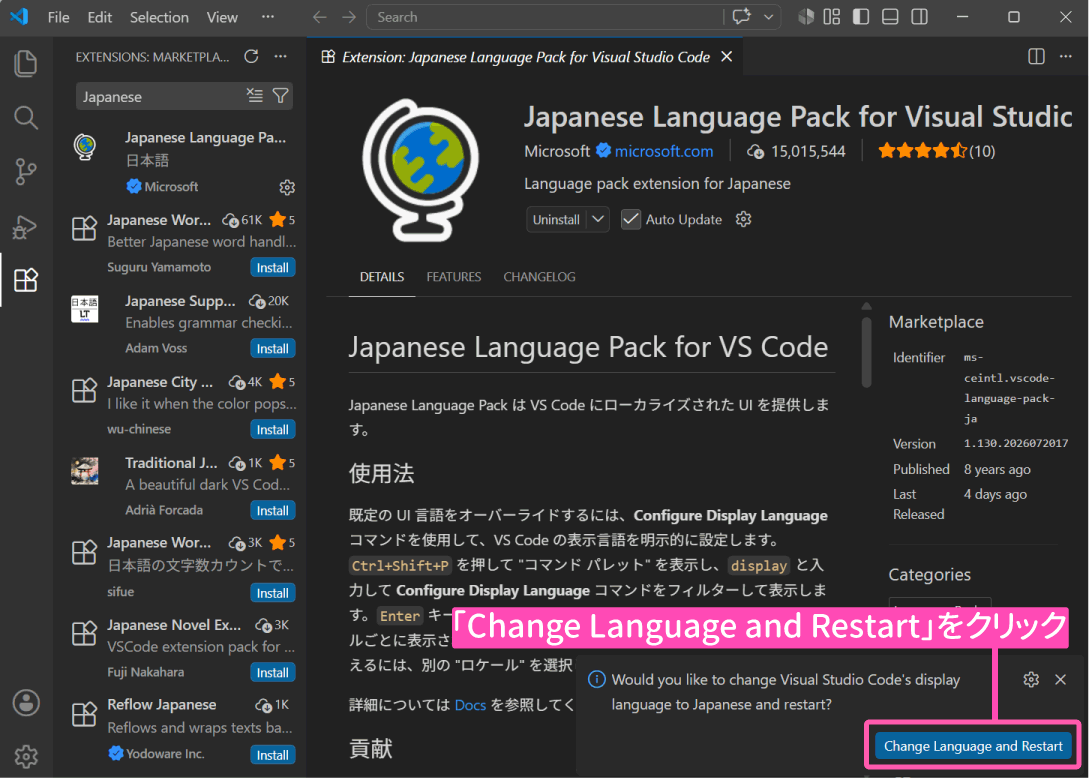Toggle the secondary side bar layout icon

[919, 17]
